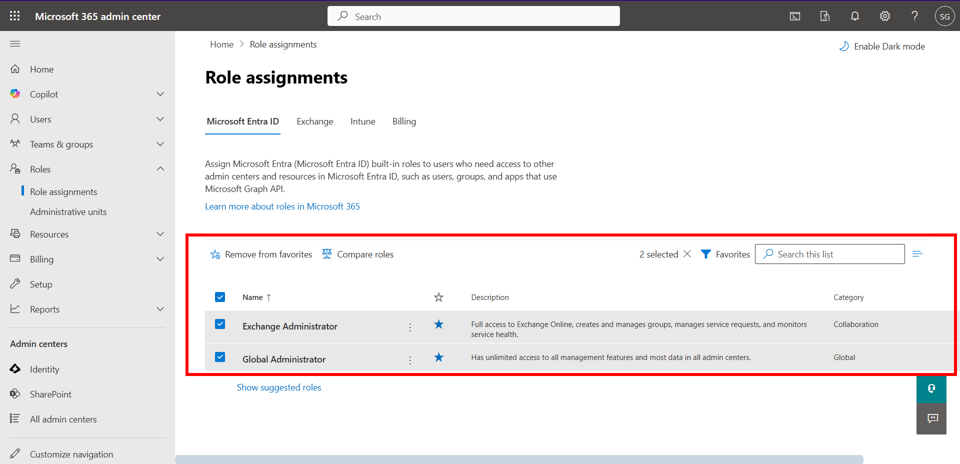Open the app launcher waffle icon
Image resolution: width=960 pixels, height=464 pixels.
tap(15, 17)
